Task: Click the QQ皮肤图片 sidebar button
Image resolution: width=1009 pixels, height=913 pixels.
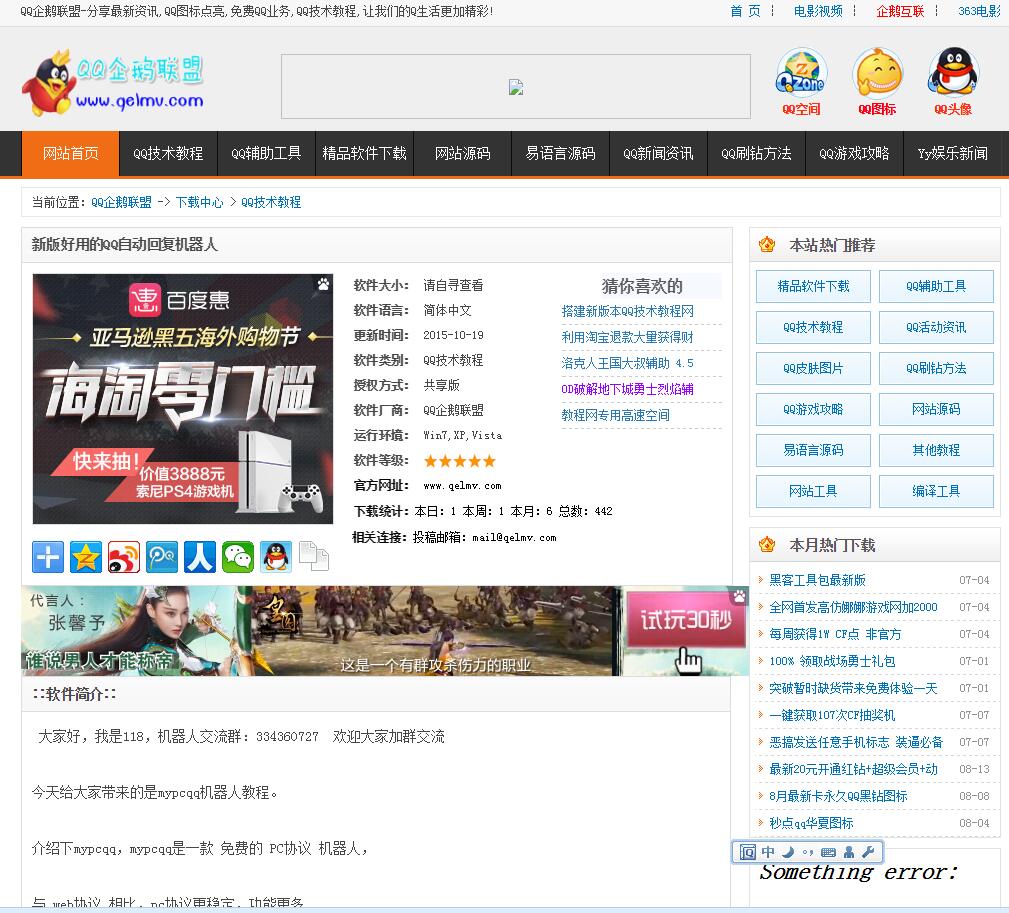Action: pyautogui.click(x=813, y=369)
